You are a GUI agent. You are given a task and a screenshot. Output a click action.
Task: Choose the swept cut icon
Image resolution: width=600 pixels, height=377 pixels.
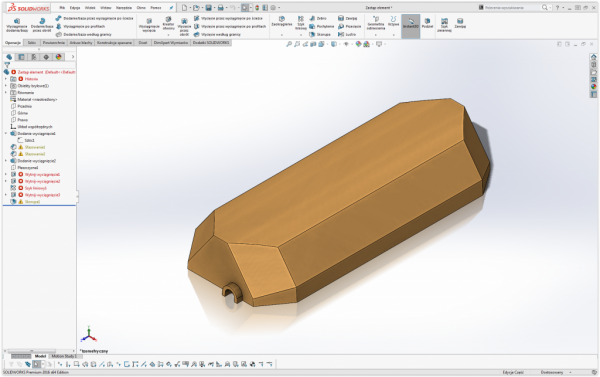[197, 18]
